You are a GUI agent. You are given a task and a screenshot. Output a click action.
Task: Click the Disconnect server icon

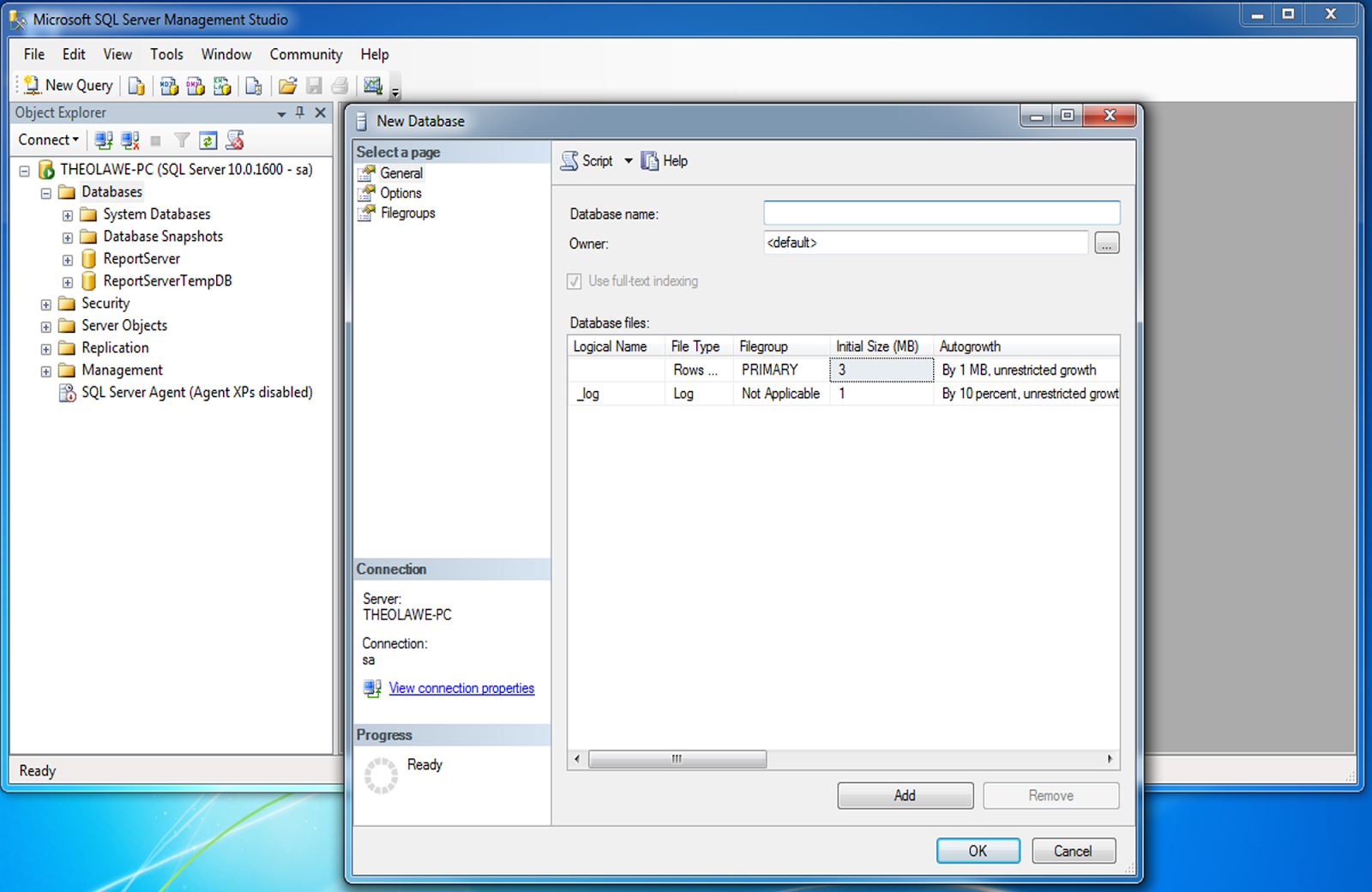point(130,140)
